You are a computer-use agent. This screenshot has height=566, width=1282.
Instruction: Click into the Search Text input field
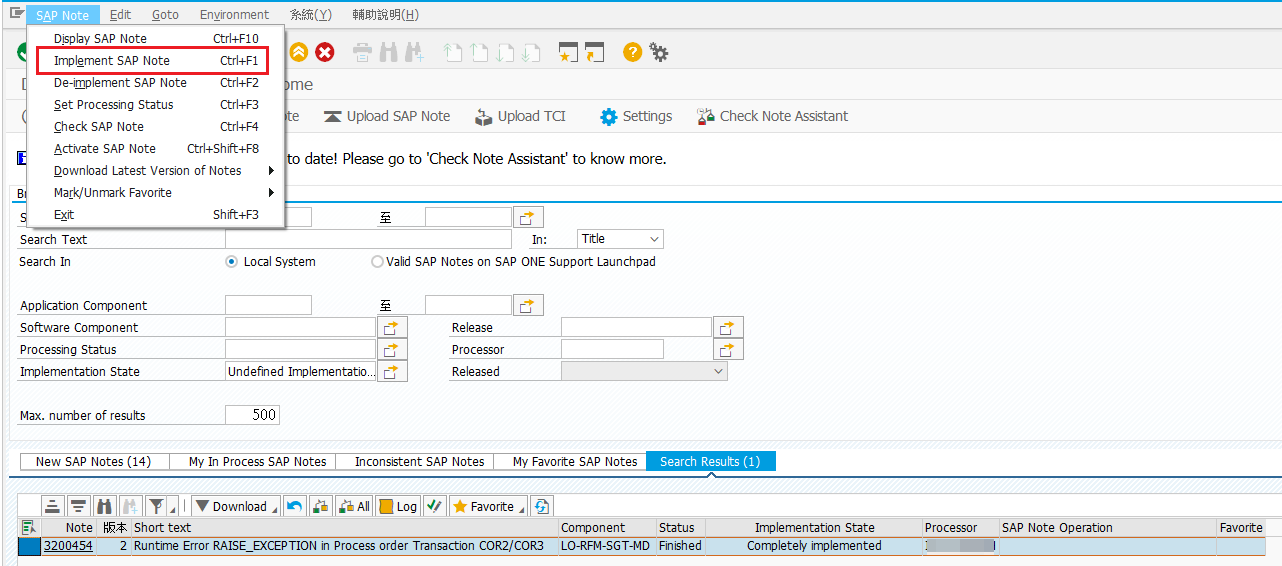click(368, 239)
